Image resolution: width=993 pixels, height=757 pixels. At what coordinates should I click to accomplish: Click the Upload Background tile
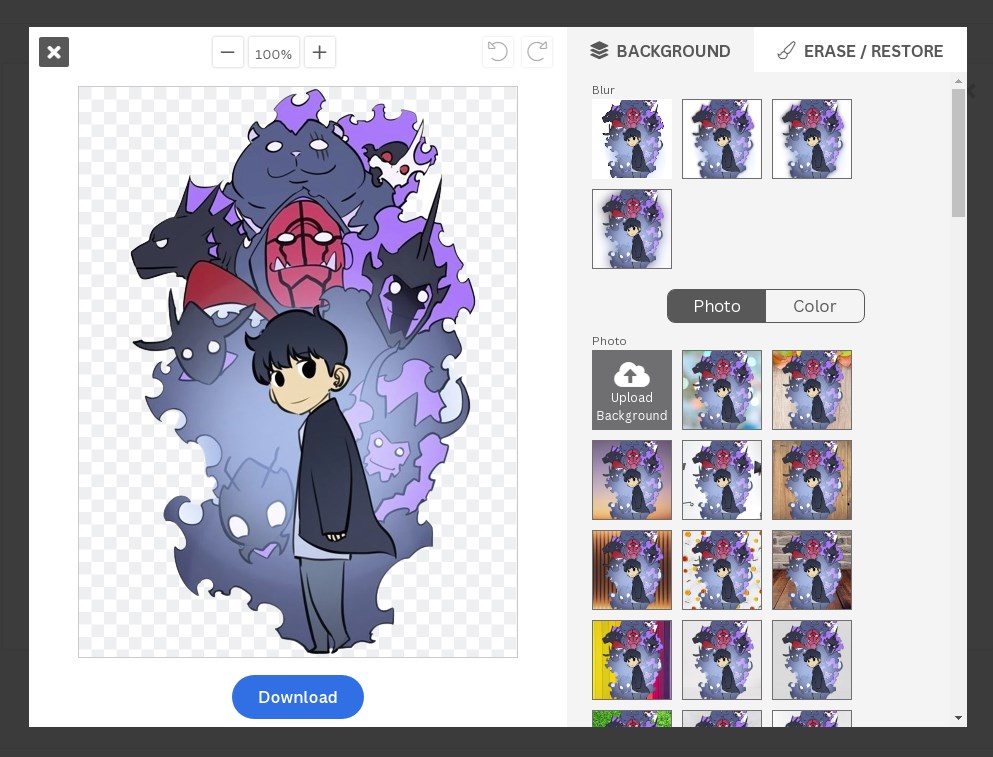click(631, 390)
